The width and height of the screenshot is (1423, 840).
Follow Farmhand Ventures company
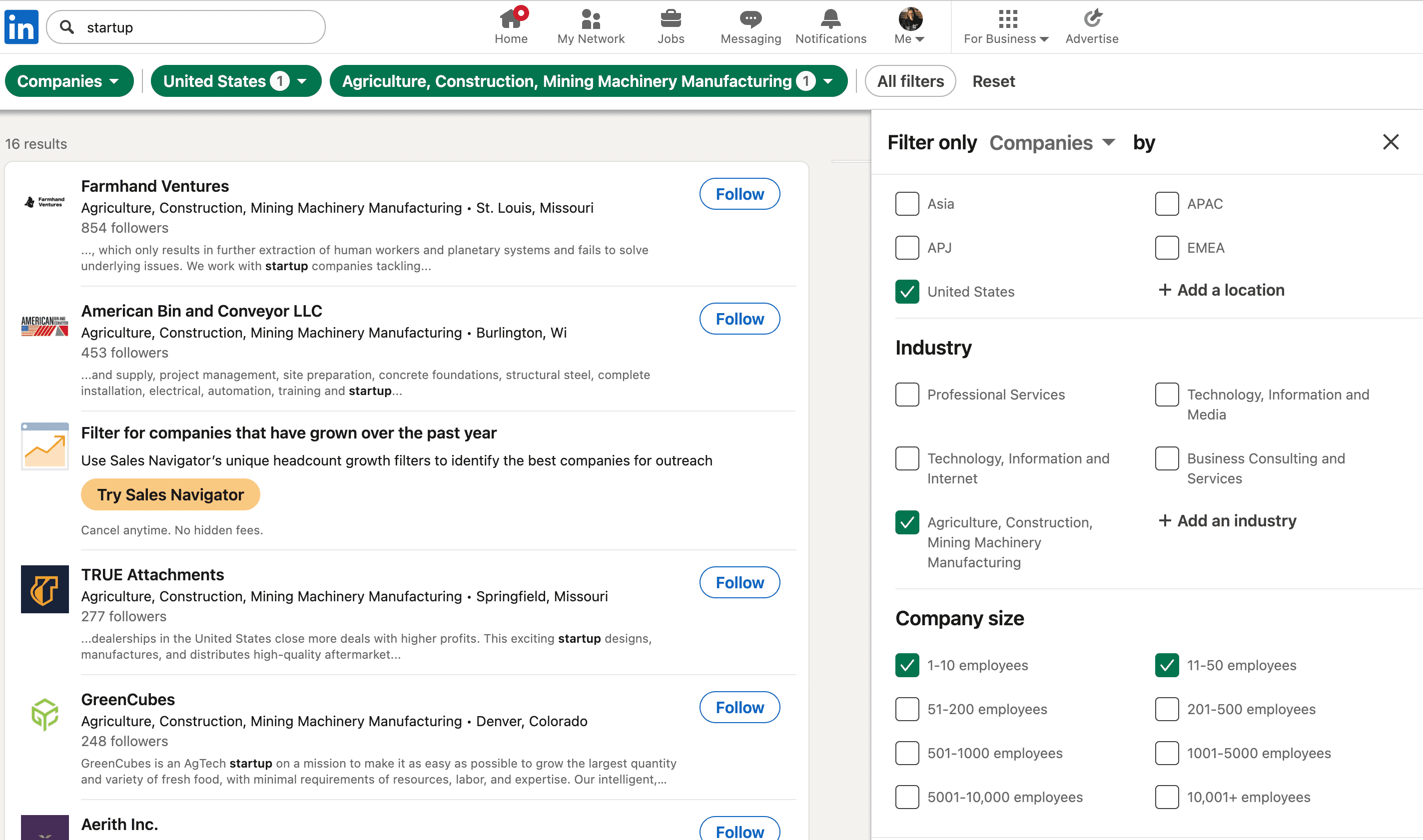739,194
